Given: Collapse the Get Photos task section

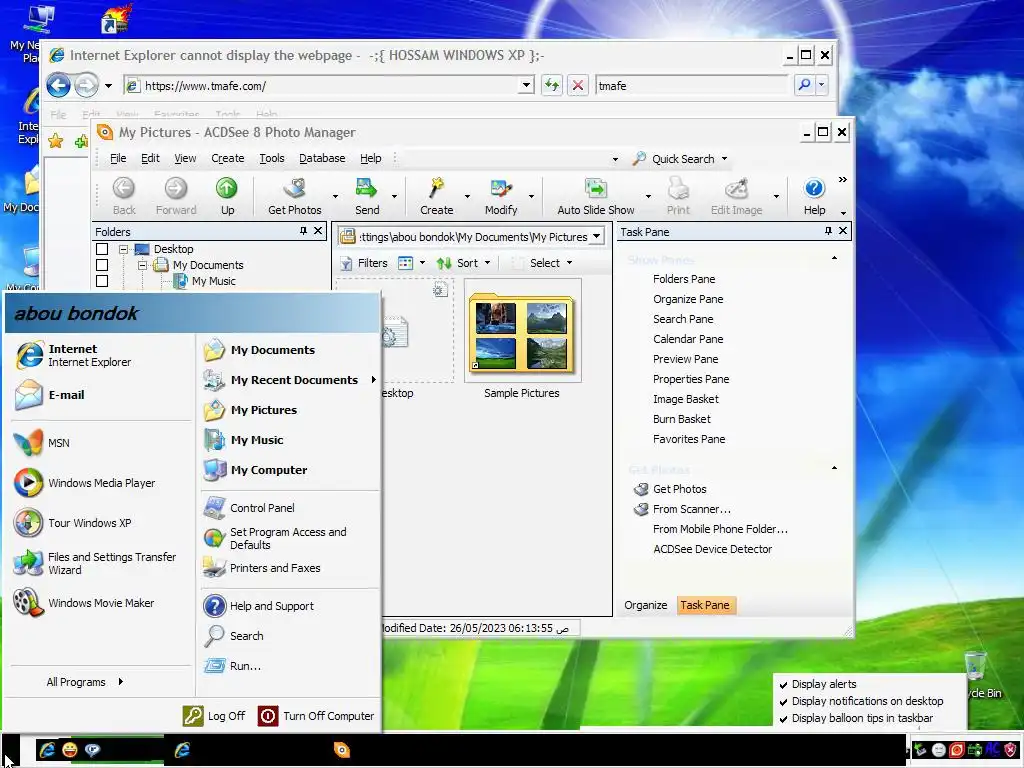Looking at the screenshot, I should pos(834,468).
